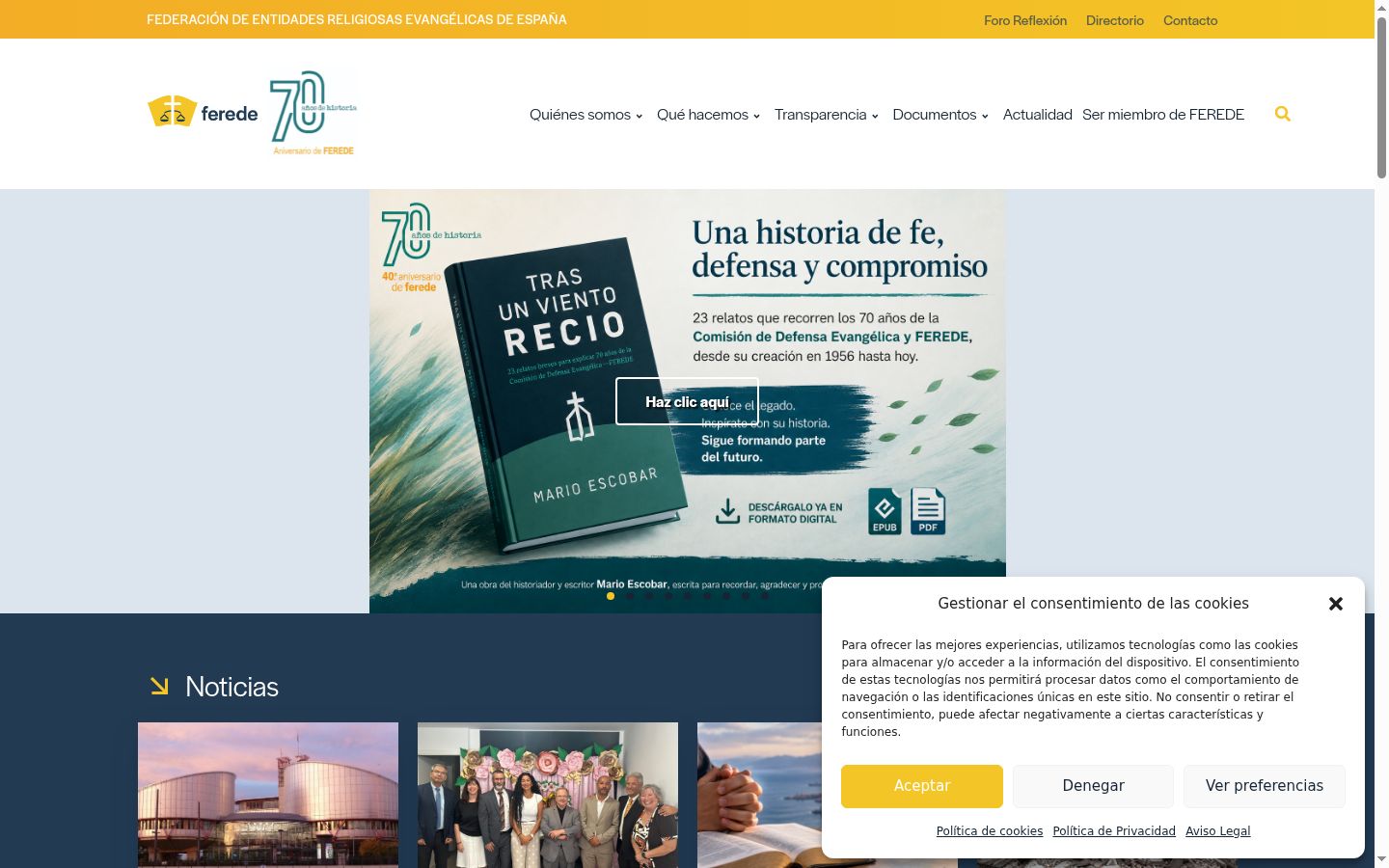This screenshot has width=1389, height=868.
Task: Open the Transparencia dropdown menu
Action: pos(826,115)
